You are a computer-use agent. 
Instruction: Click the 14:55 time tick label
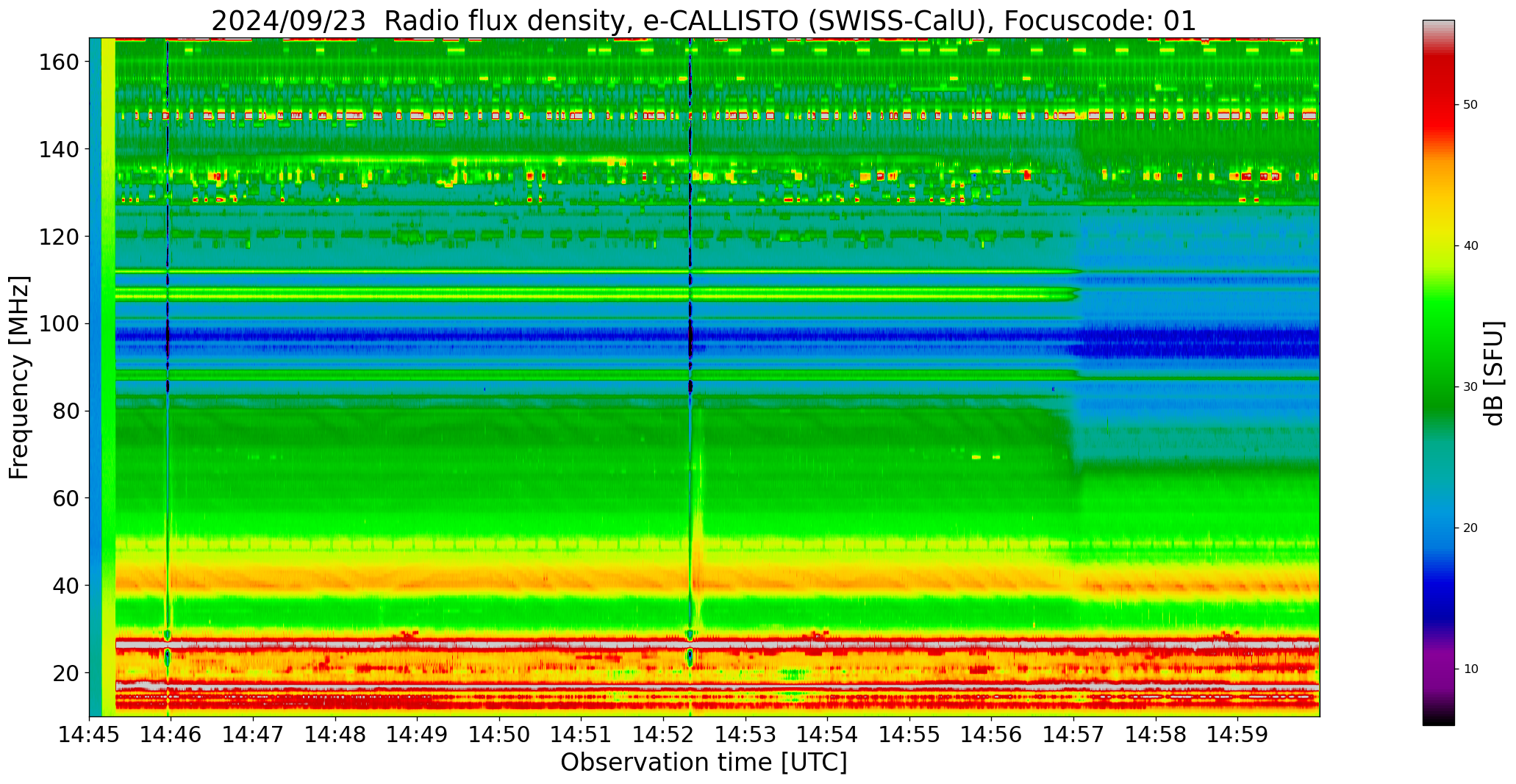(x=909, y=734)
